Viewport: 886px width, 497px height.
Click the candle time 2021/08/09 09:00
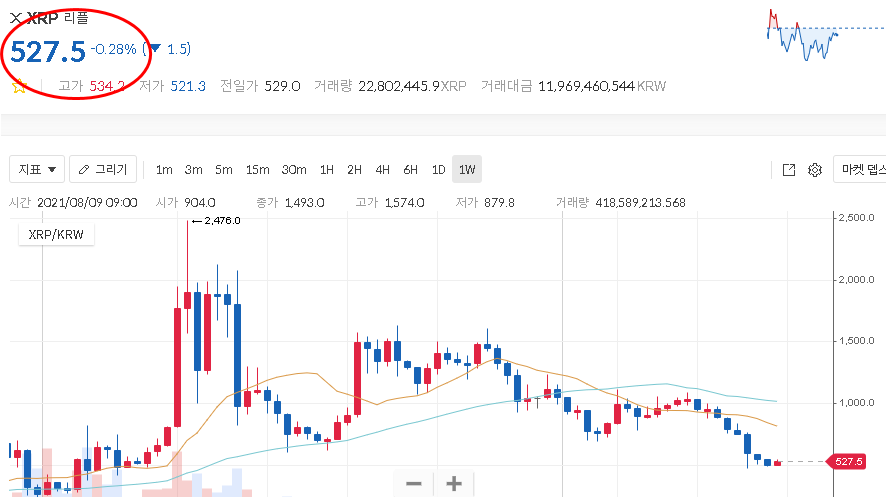pyautogui.click(x=87, y=203)
